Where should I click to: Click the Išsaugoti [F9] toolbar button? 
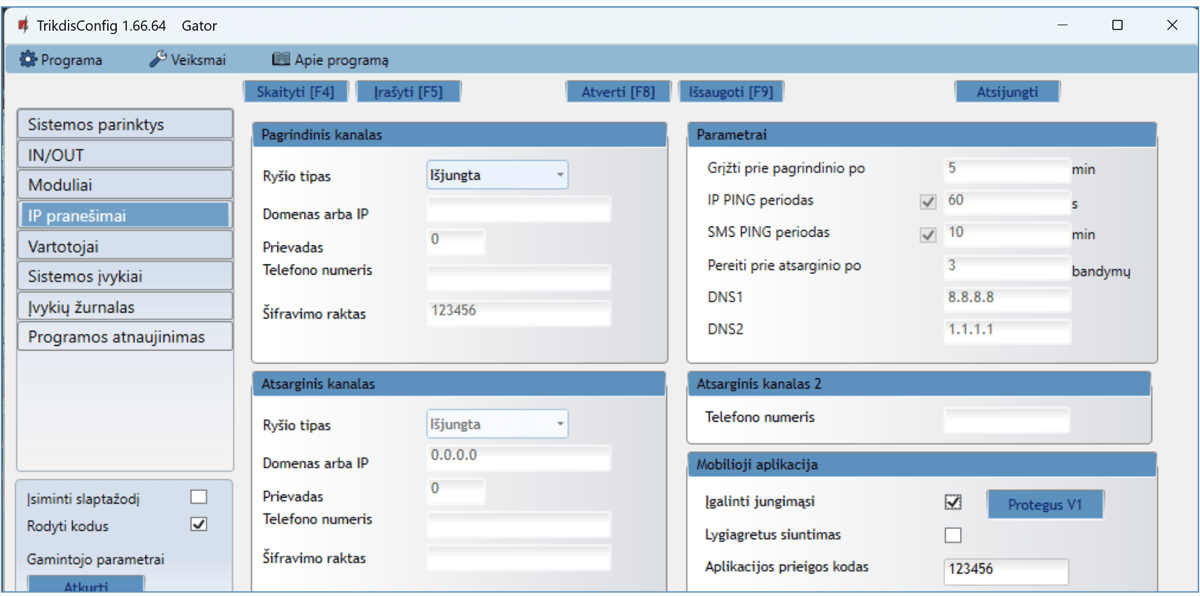coord(730,92)
